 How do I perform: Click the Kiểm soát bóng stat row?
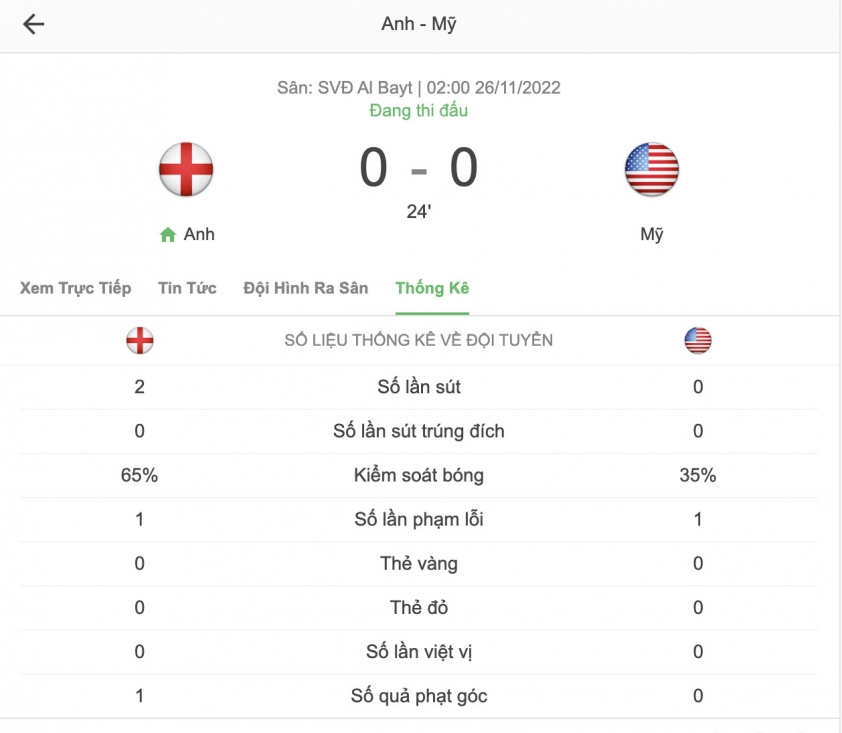click(419, 475)
